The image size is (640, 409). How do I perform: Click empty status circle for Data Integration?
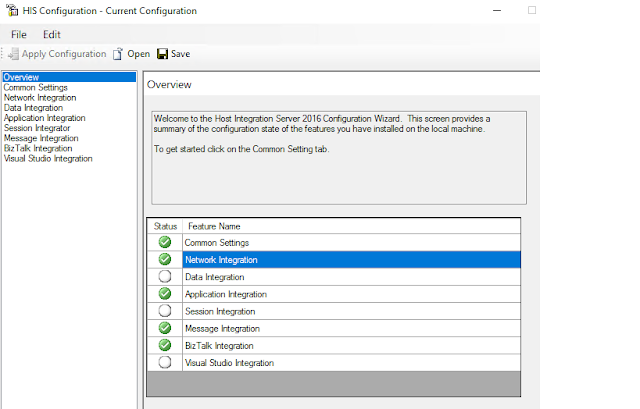[x=165, y=276]
